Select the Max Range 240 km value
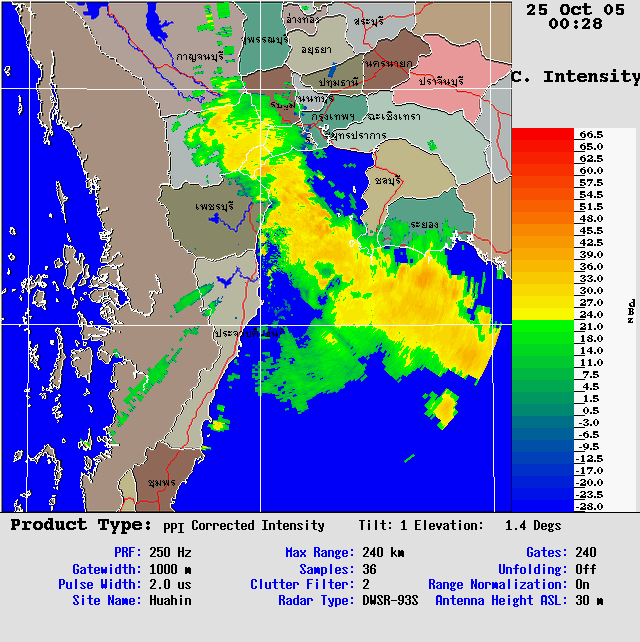Screen dimensions: 640x642 click(x=383, y=552)
